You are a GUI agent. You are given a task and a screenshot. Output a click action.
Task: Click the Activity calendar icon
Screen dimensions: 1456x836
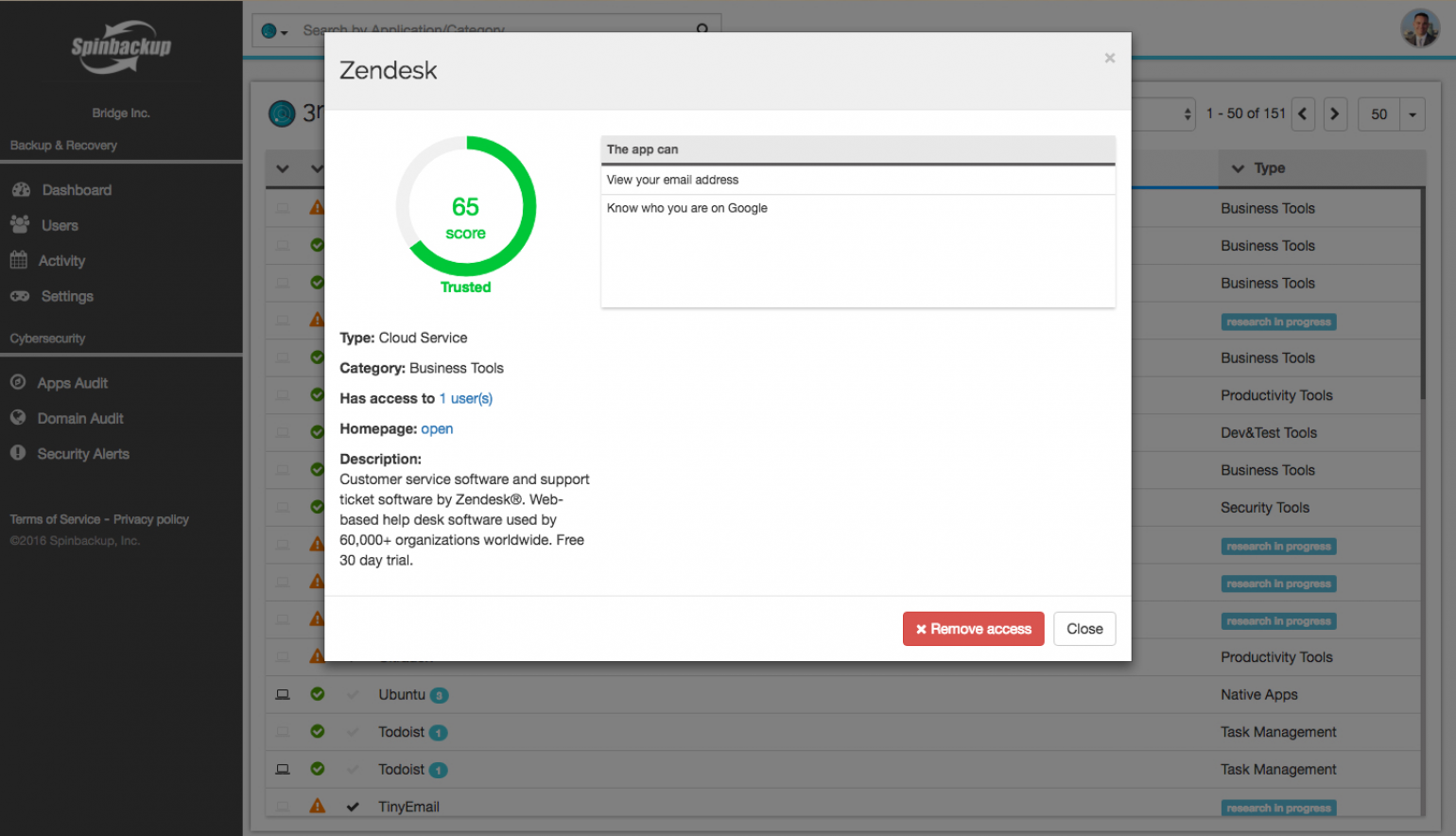point(19,260)
